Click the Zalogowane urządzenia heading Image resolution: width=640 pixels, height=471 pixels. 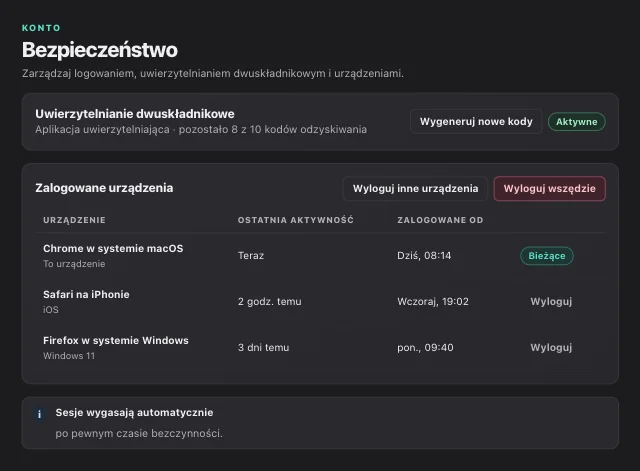click(x=104, y=188)
